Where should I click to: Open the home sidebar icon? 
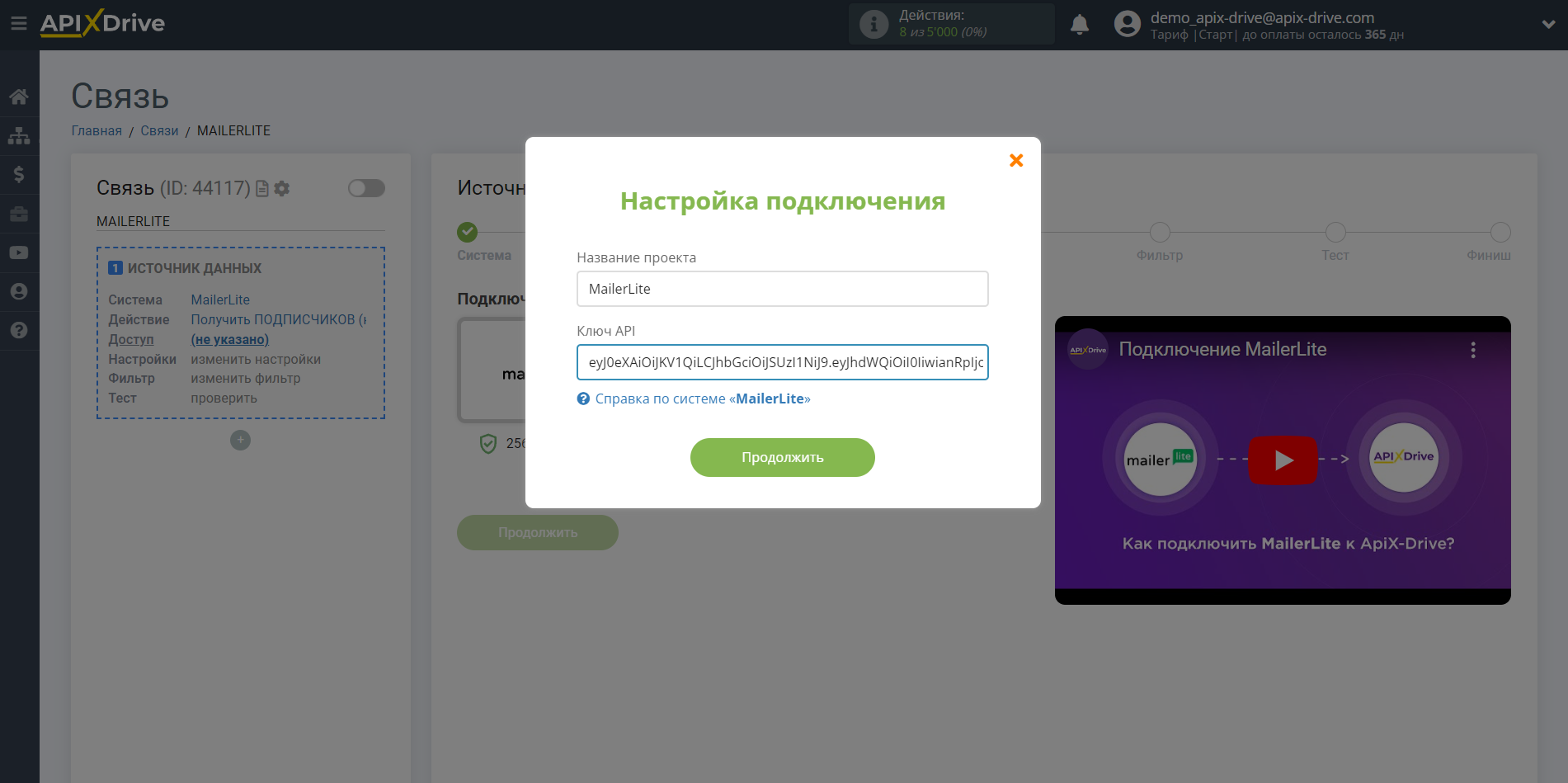point(19,97)
